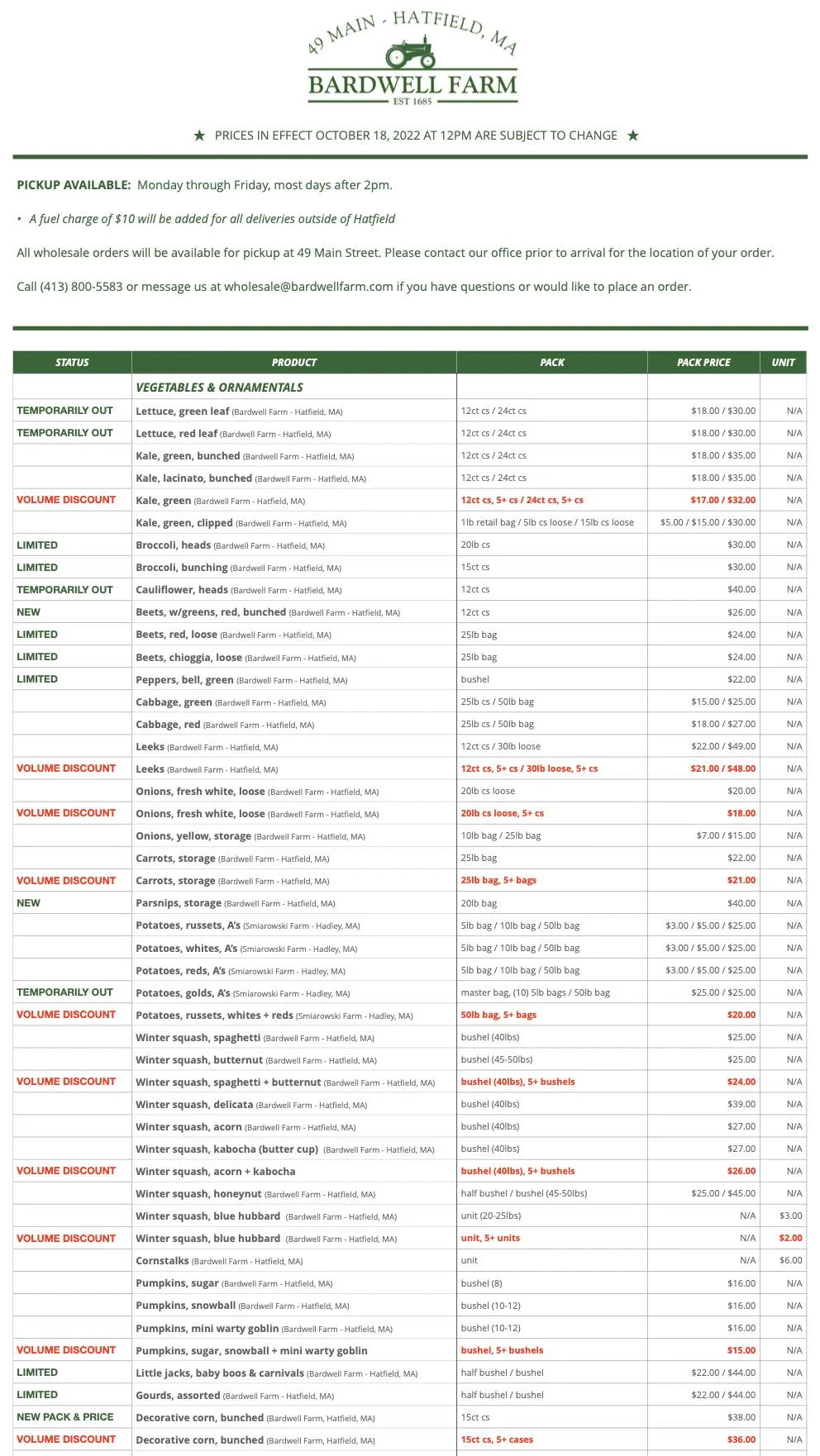Image resolution: width=820 pixels, height=1456 pixels.
Task: Click the BARDWELL FARM logo title
Action: [x=412, y=84]
